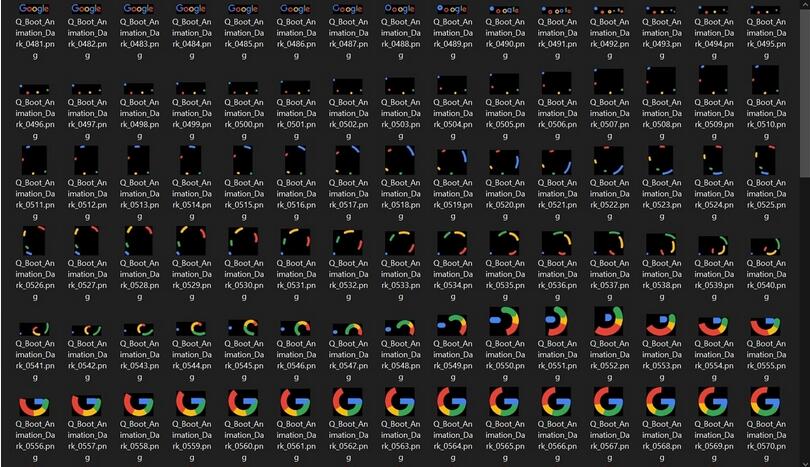The height and width of the screenshot is (467, 810).
Task: Select the Q_Boot_Animation_Dark_0514.png thumbnail
Action: (192, 160)
